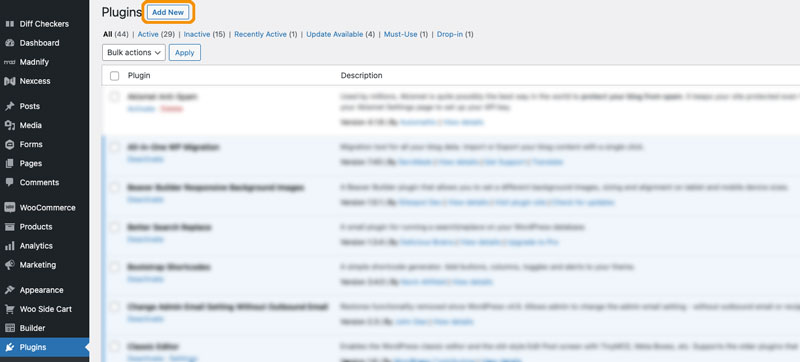Viewport: 800px width, 362px height.
Task: Open Dashboard via its gauge icon
Action: pos(9,43)
